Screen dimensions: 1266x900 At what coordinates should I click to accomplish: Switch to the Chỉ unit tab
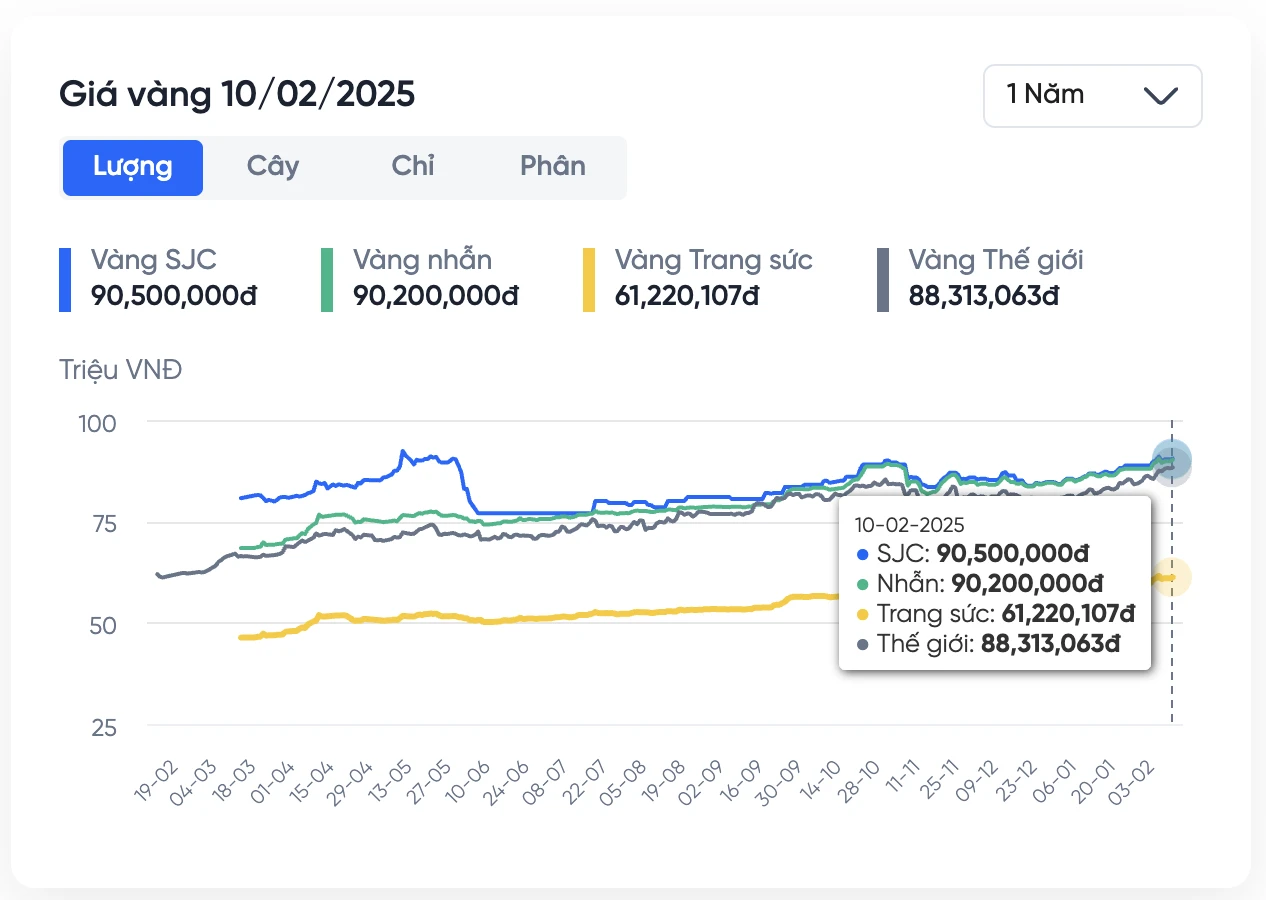pyautogui.click(x=413, y=167)
